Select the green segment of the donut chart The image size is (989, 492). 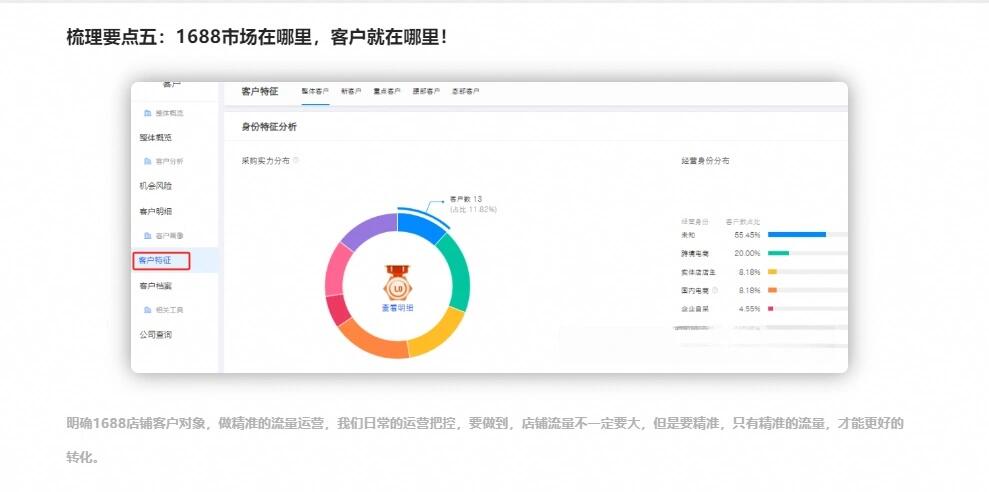(458, 272)
